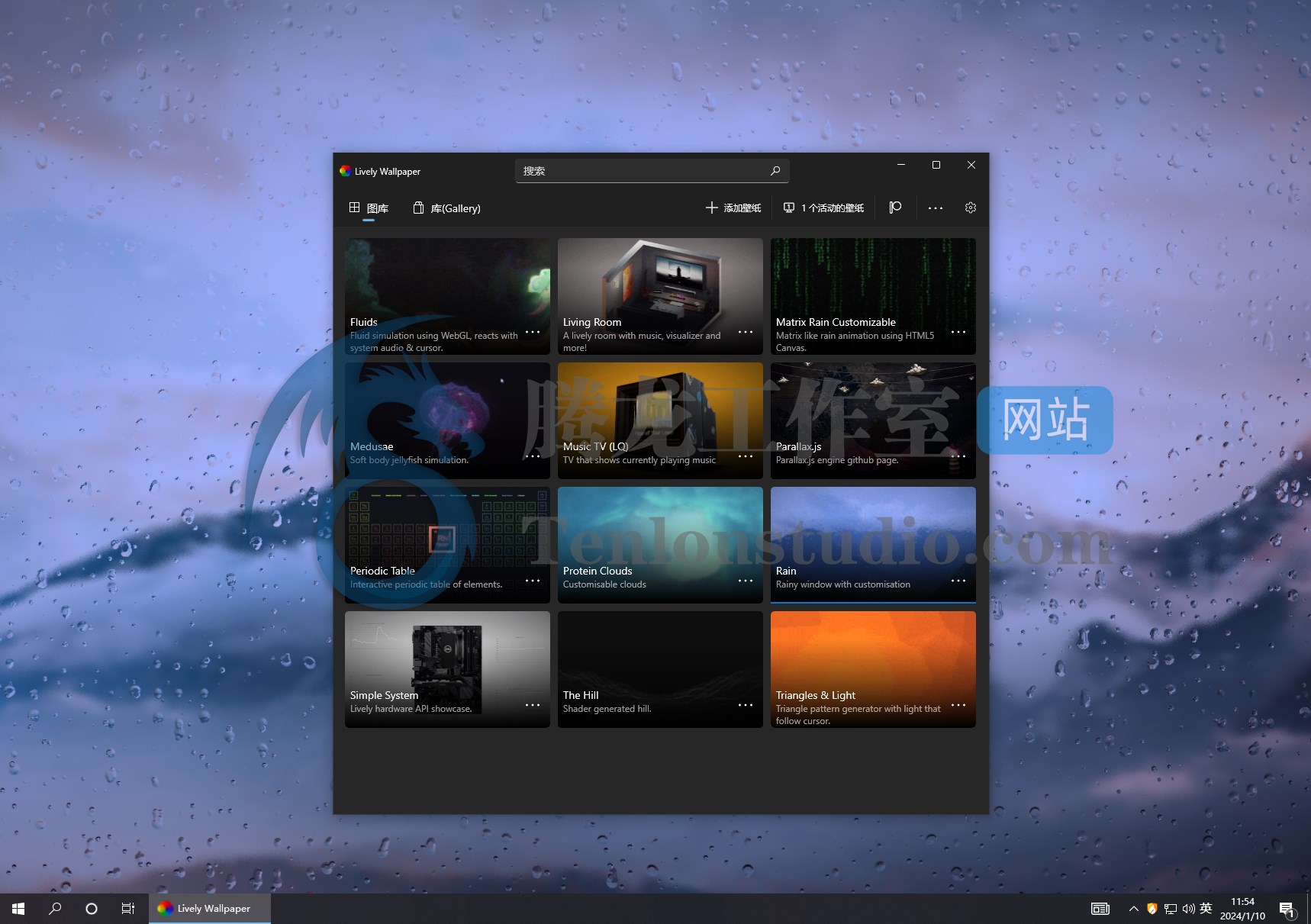
Task: Select The Hill wallpaper thumbnail
Action: point(660,669)
